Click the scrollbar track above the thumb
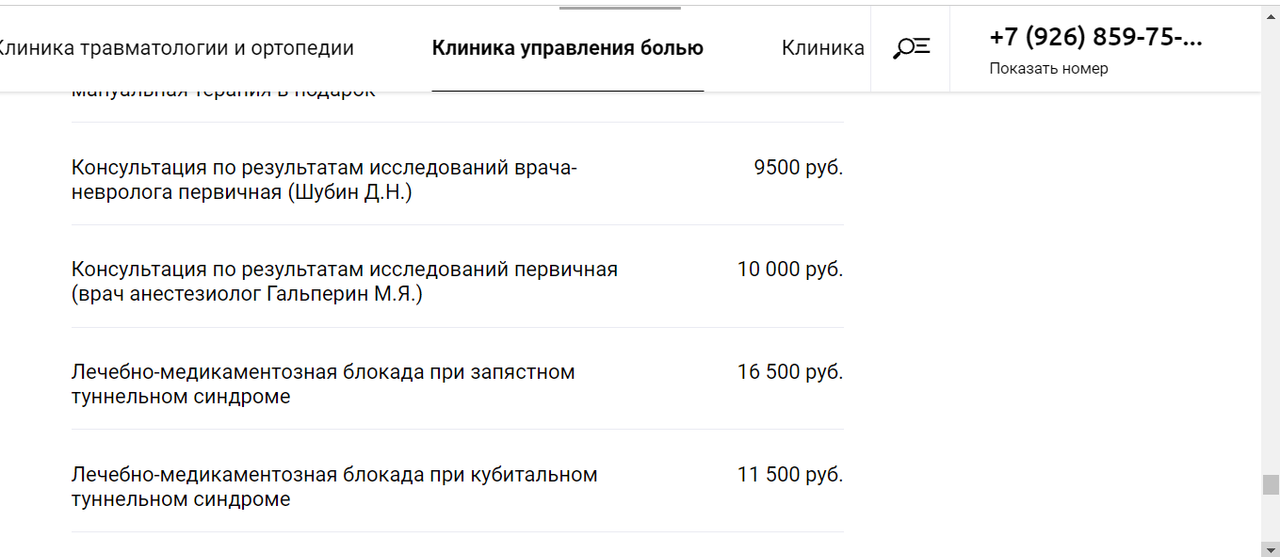 [1271, 240]
